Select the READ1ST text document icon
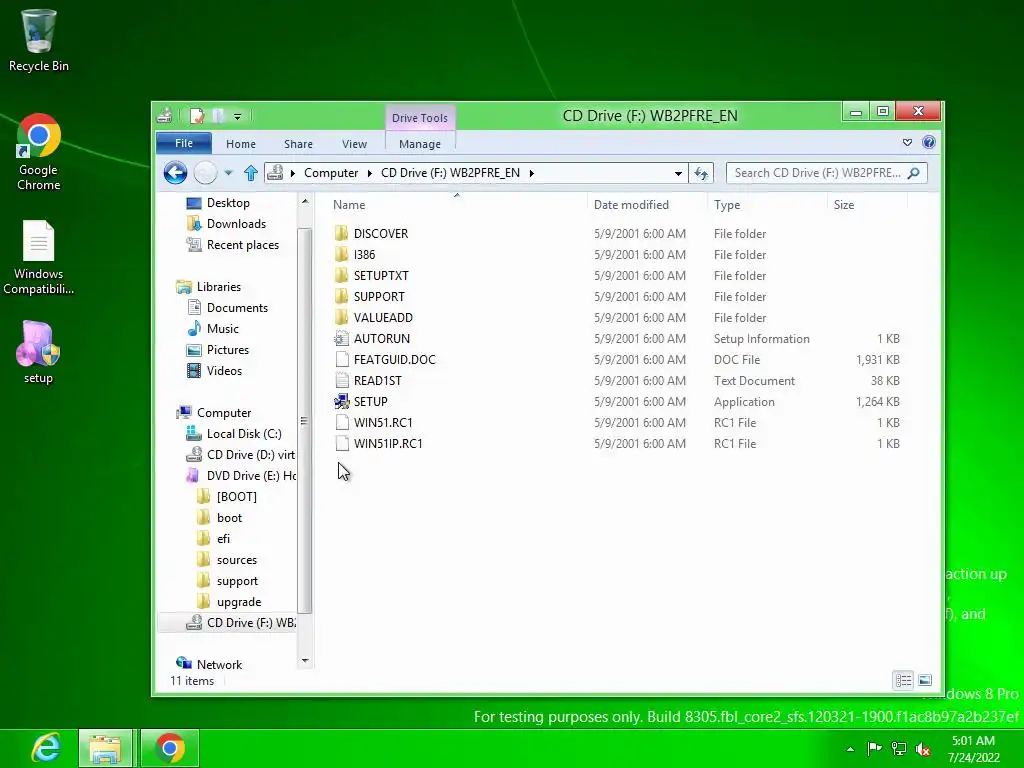 click(342, 380)
